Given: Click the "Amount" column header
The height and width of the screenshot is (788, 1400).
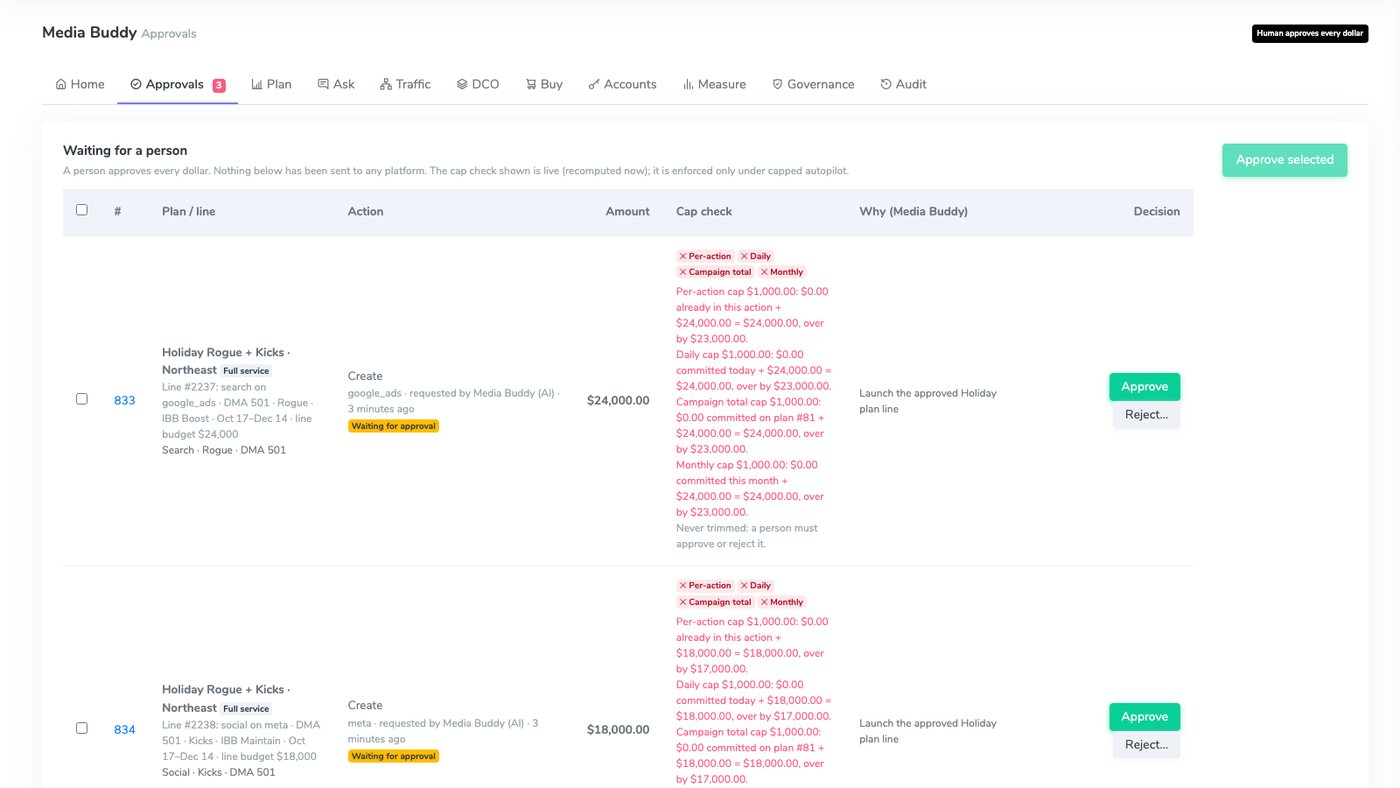Looking at the screenshot, I should click(x=627, y=212).
